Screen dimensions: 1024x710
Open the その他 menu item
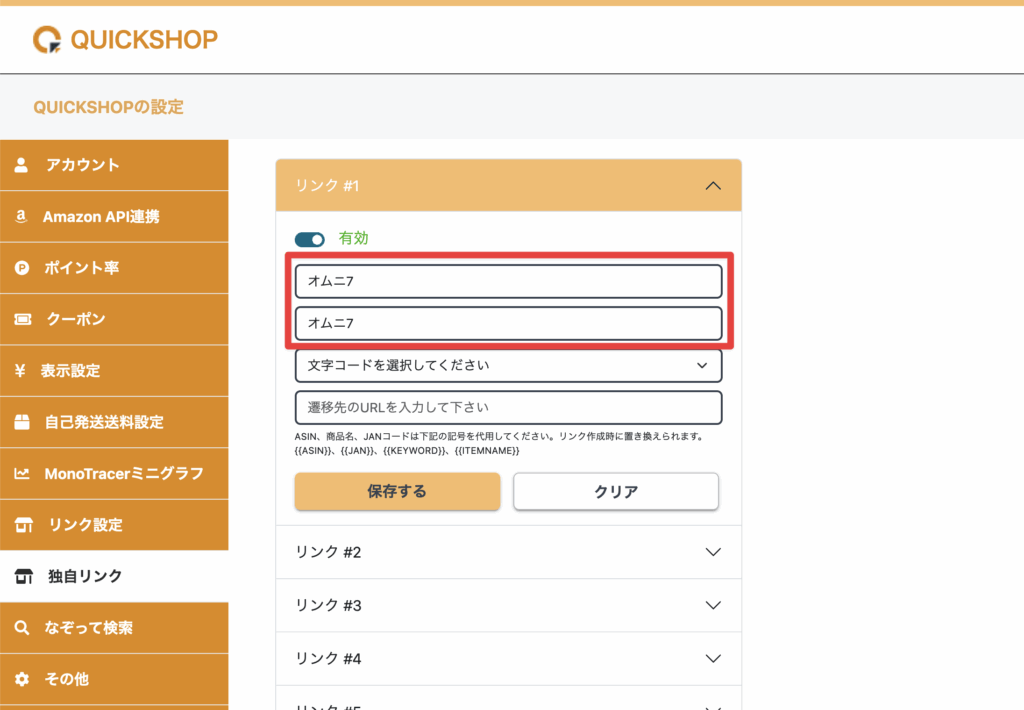(114, 679)
